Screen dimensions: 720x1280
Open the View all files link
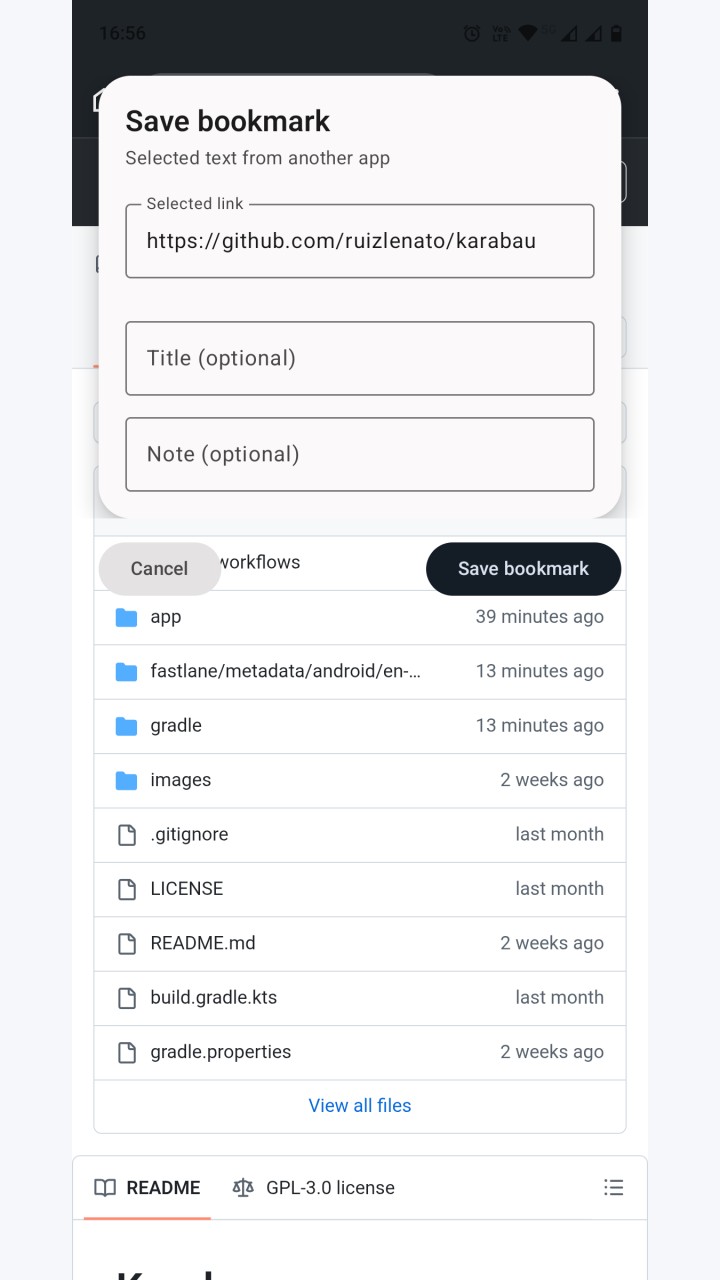[360, 1105]
